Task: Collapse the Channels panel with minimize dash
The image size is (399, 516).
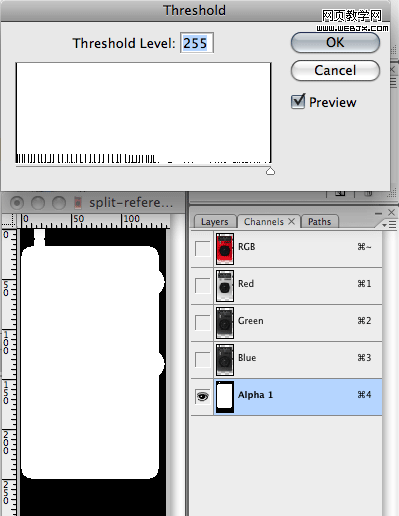Action: (x=378, y=213)
